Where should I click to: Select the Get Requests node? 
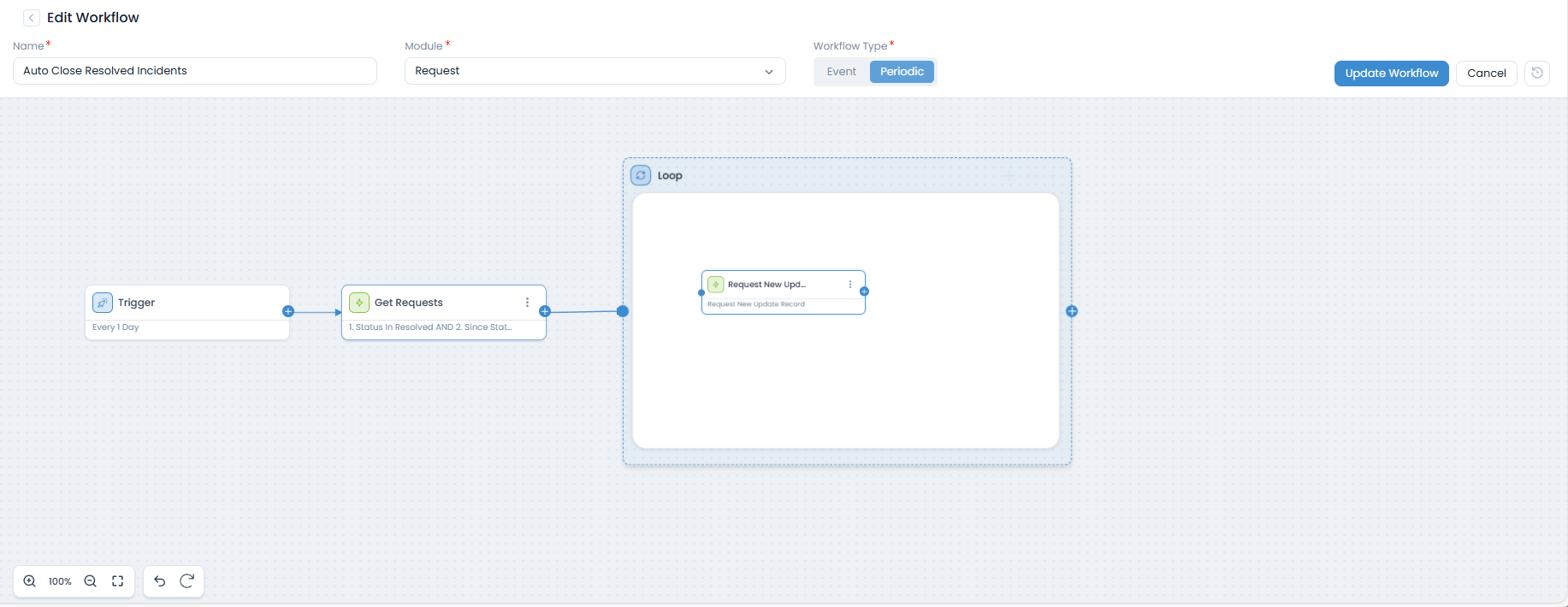pos(428,303)
